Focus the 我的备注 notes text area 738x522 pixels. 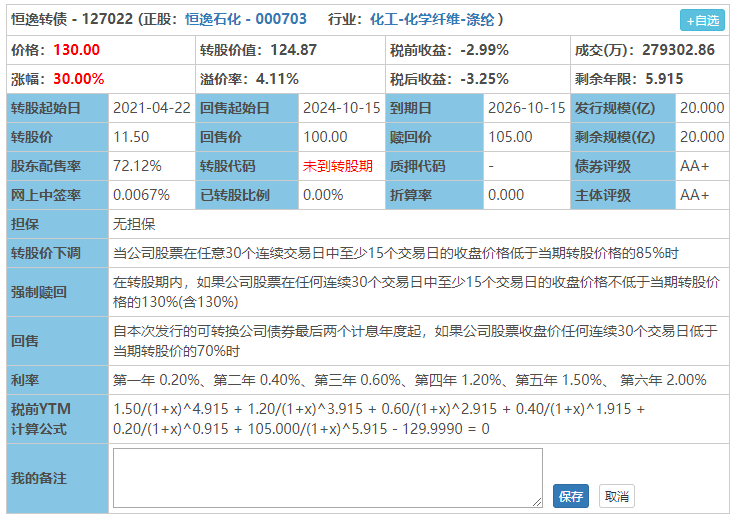click(x=328, y=478)
